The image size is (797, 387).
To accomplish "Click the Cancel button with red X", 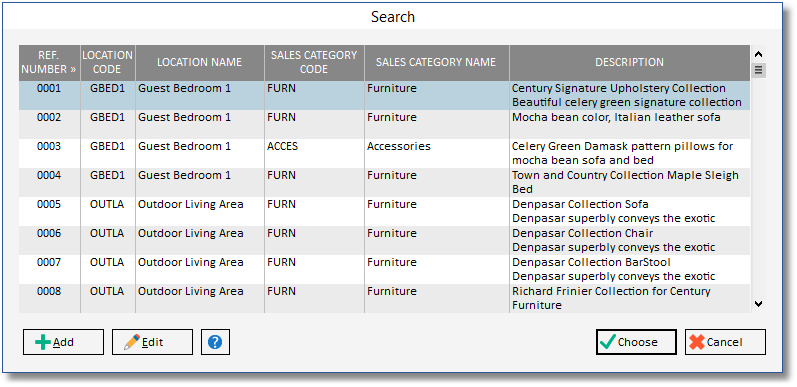I will (725, 342).
